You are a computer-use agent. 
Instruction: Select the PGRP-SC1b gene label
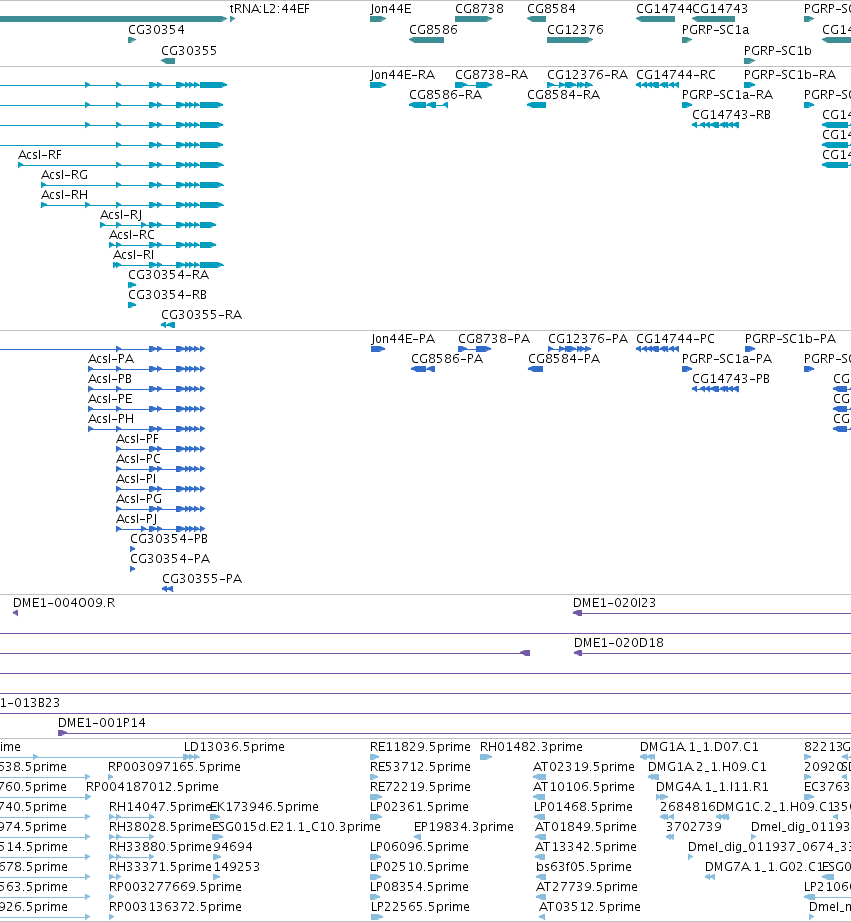tap(777, 51)
